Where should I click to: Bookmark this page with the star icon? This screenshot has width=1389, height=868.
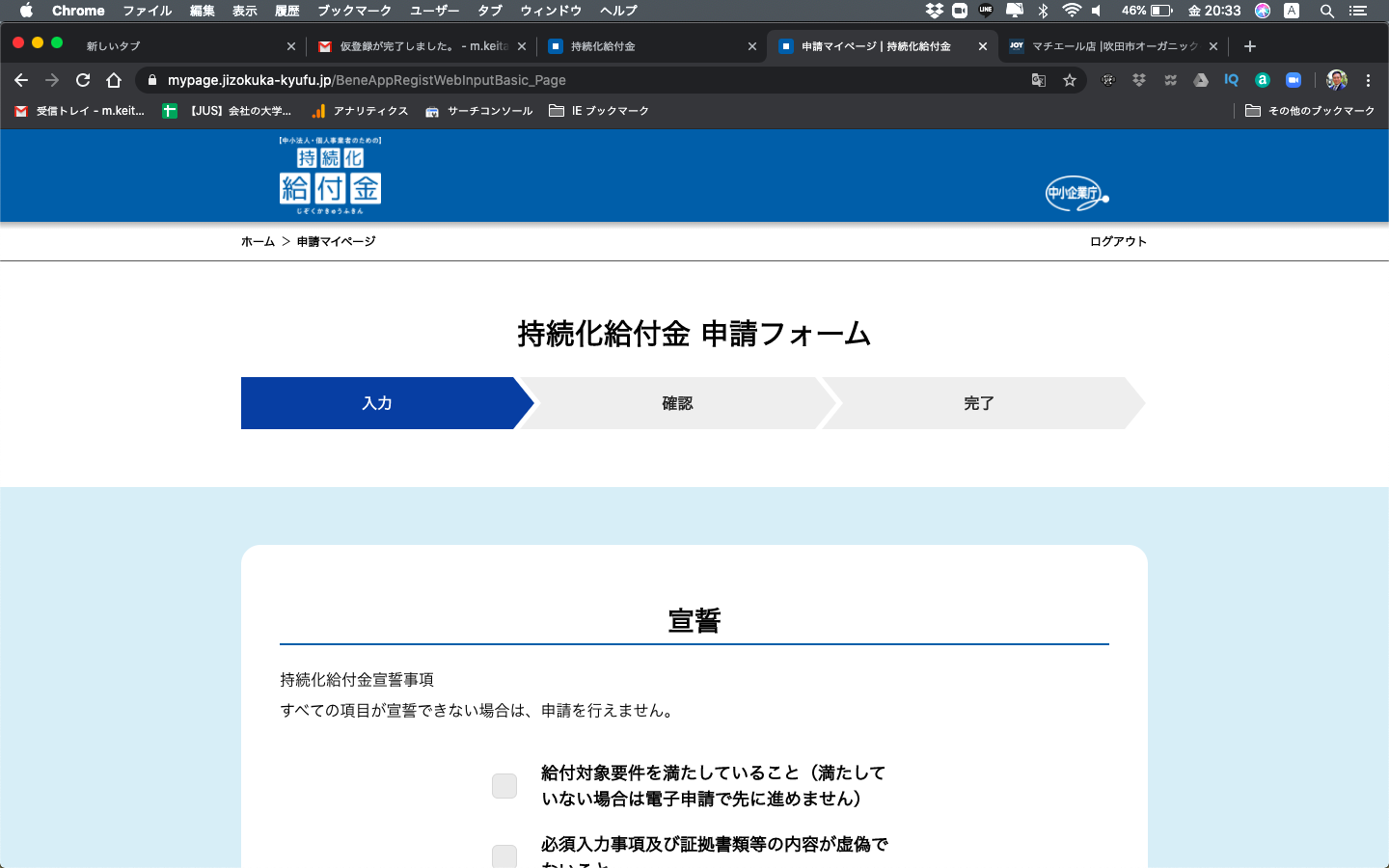pos(1070,80)
